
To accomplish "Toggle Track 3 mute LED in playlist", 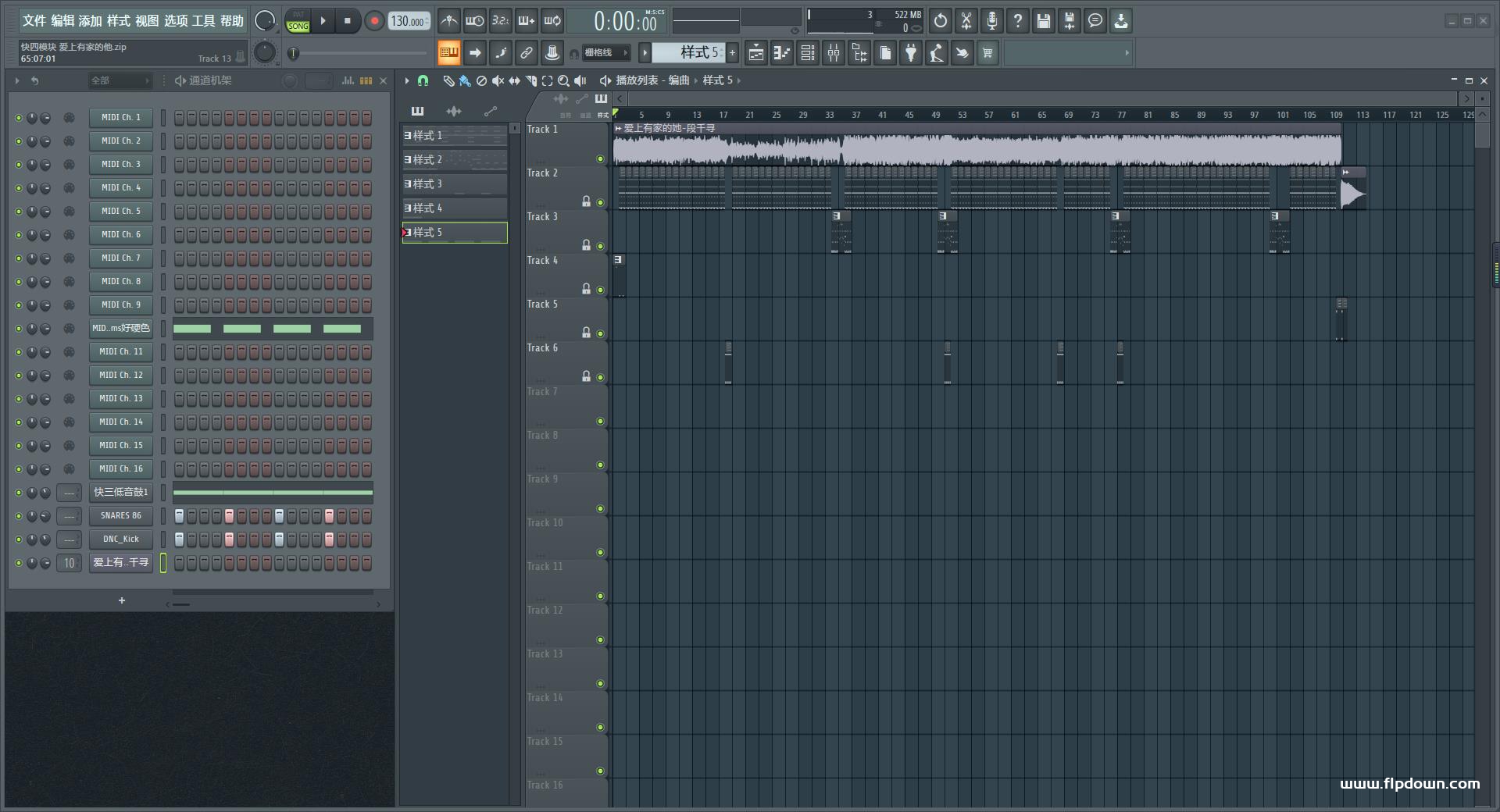I will (x=600, y=247).
